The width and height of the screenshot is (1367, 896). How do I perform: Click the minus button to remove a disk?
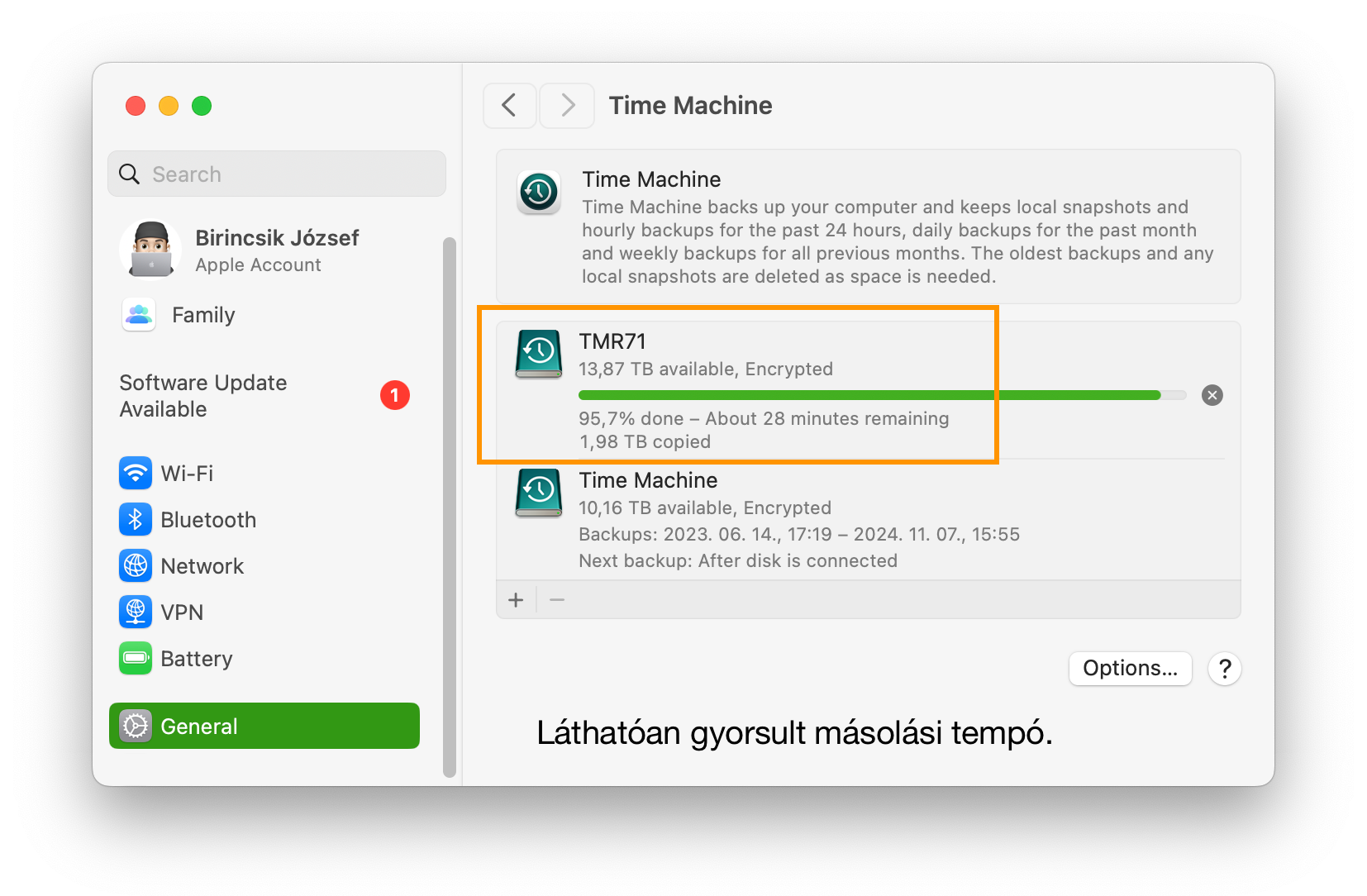[x=557, y=600]
